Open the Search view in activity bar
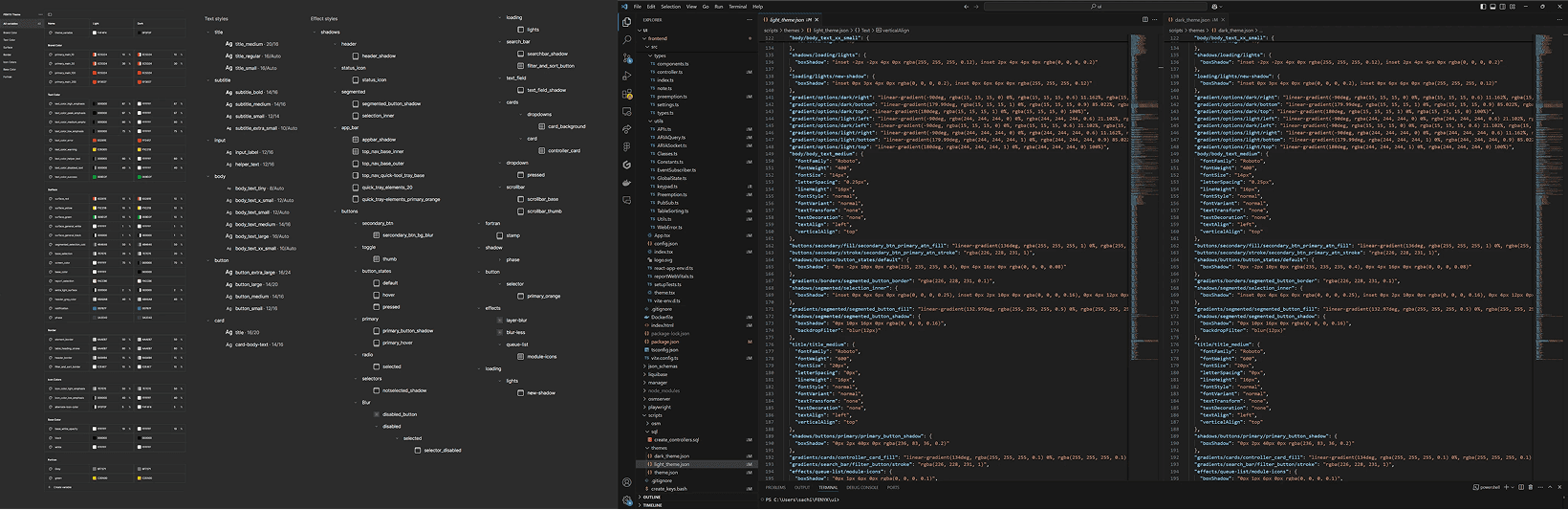 point(627,40)
